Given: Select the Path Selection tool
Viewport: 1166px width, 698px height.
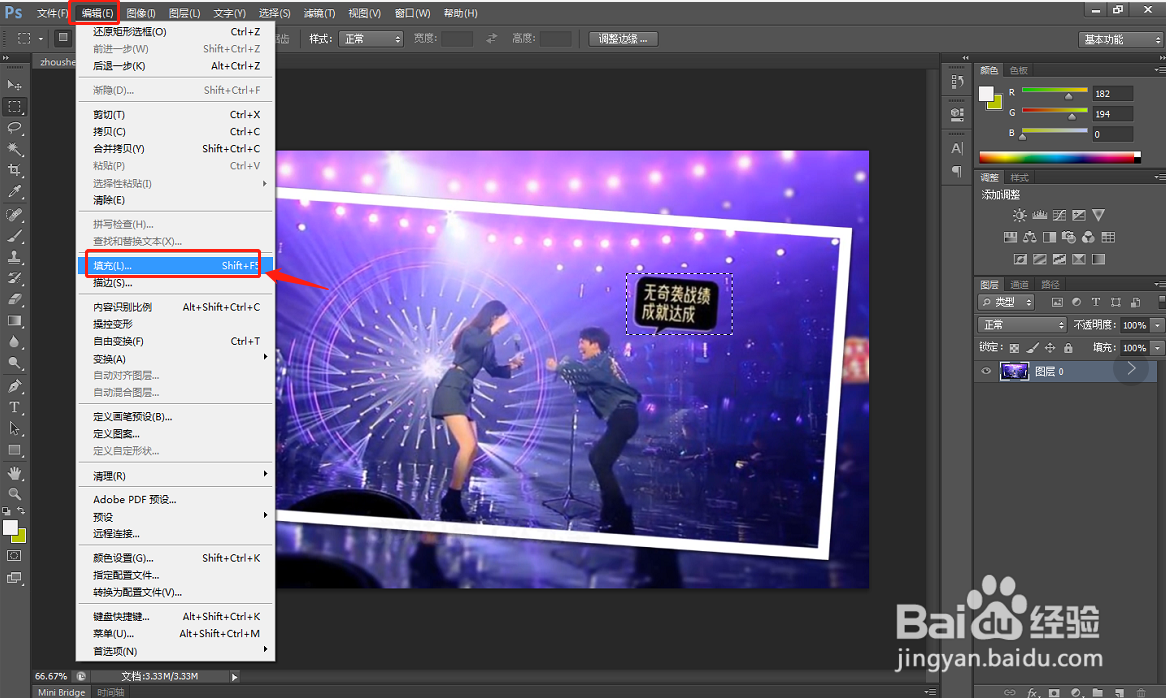Looking at the screenshot, I should point(14,429).
